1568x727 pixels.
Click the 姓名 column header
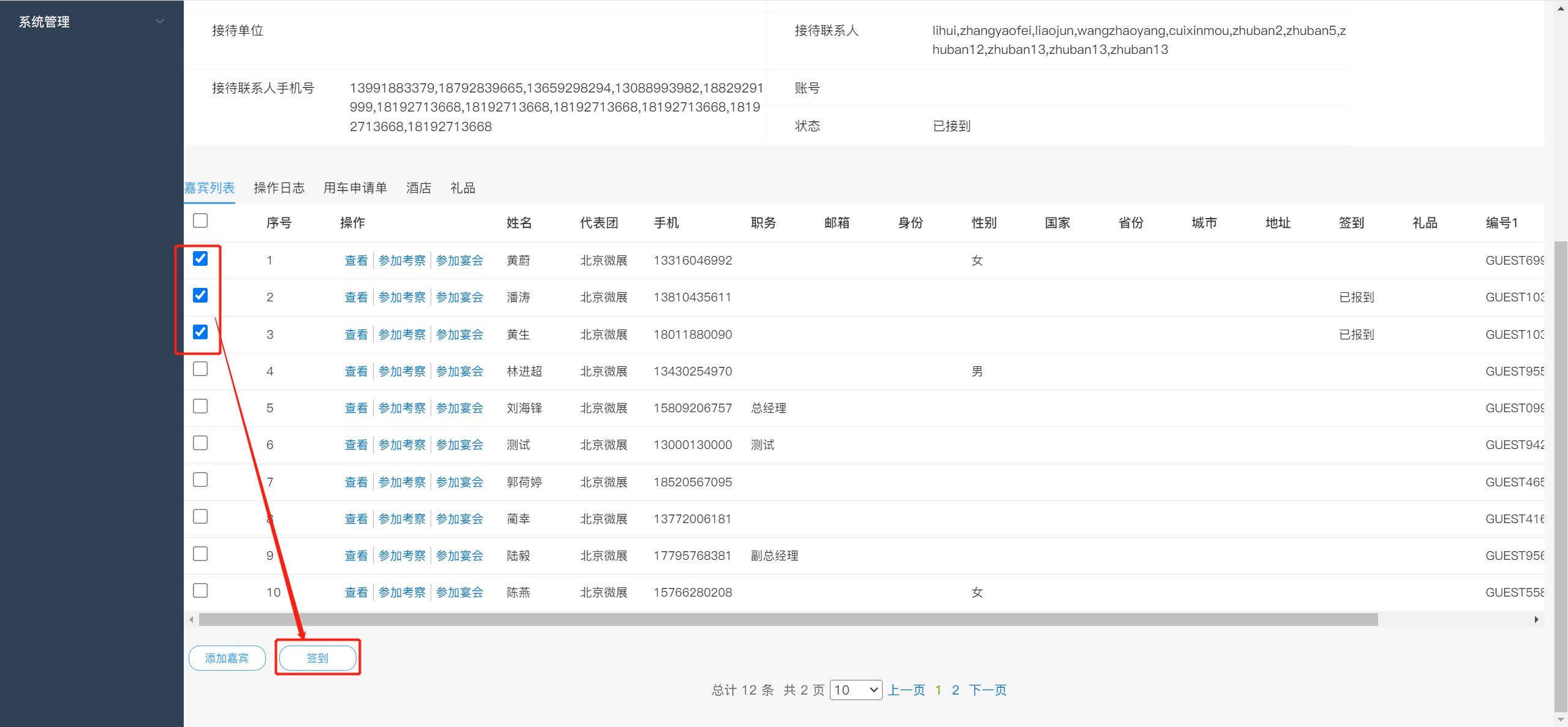point(519,223)
